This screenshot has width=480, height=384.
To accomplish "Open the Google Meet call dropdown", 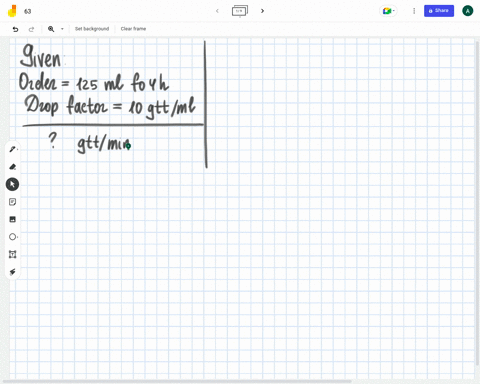I will 388,11.
